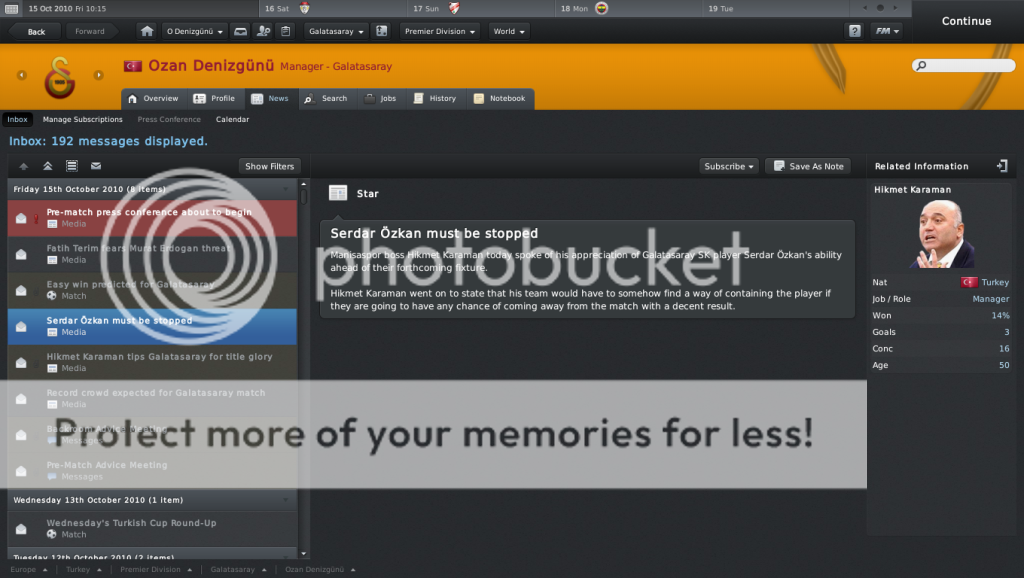Open the help question mark icon

(854, 31)
